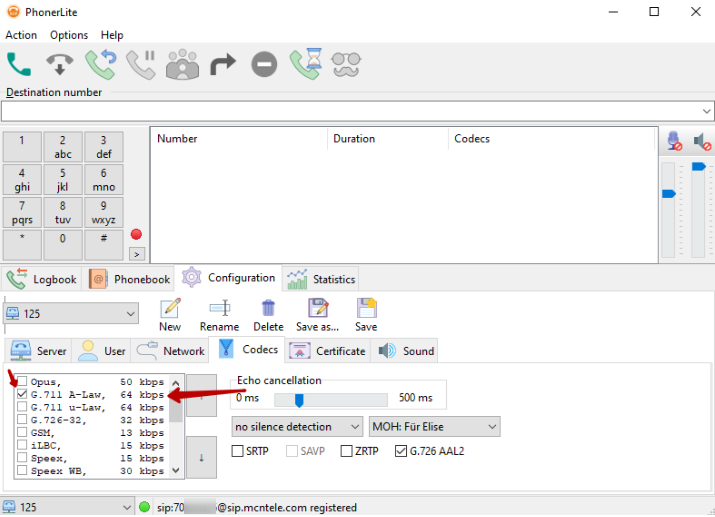This screenshot has height=517, width=715.
Task: Click the microphone volume slider handle
Action: pyautogui.click(x=668, y=194)
